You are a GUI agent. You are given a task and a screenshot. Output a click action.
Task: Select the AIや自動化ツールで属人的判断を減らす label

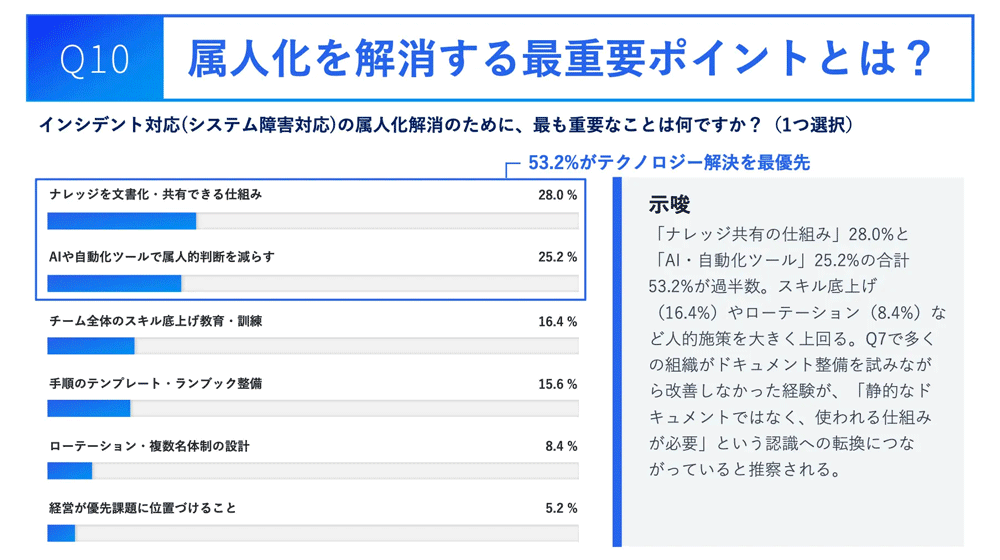coord(161,257)
